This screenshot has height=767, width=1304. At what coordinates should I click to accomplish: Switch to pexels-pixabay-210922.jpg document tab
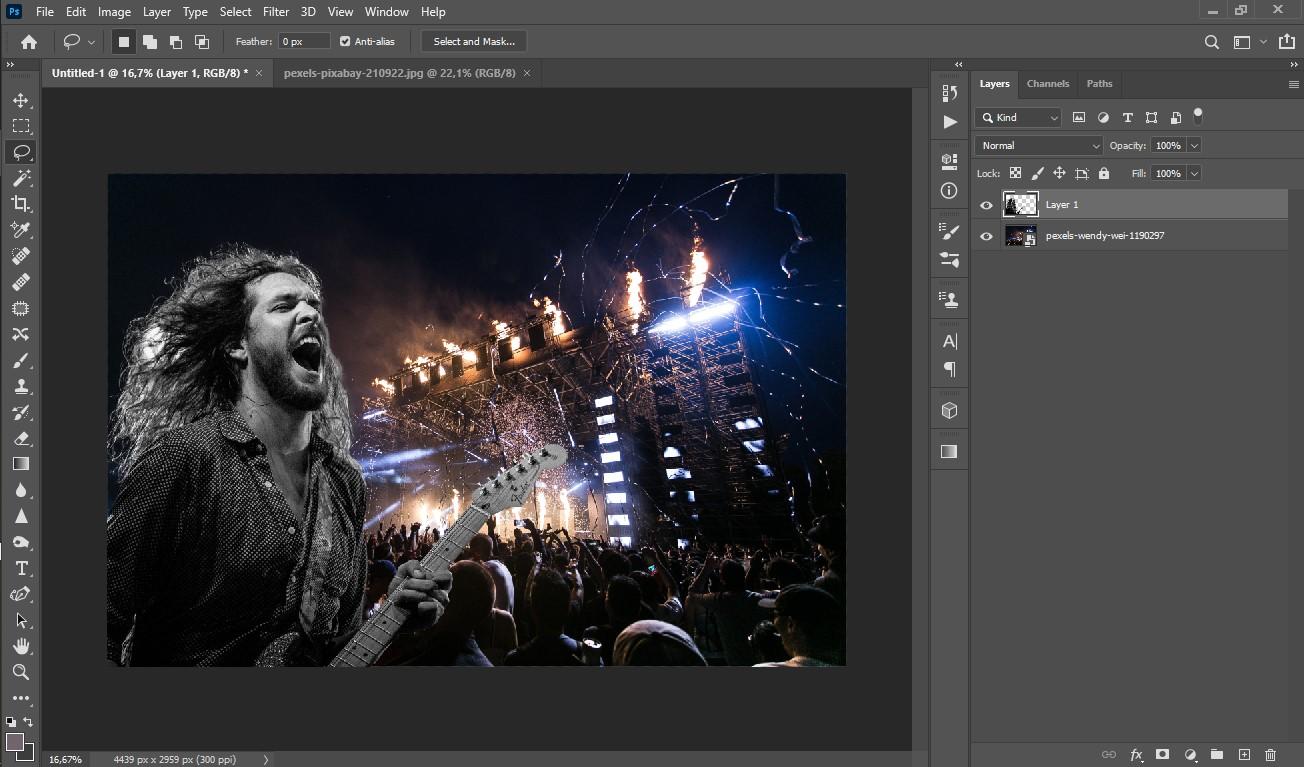(x=399, y=73)
